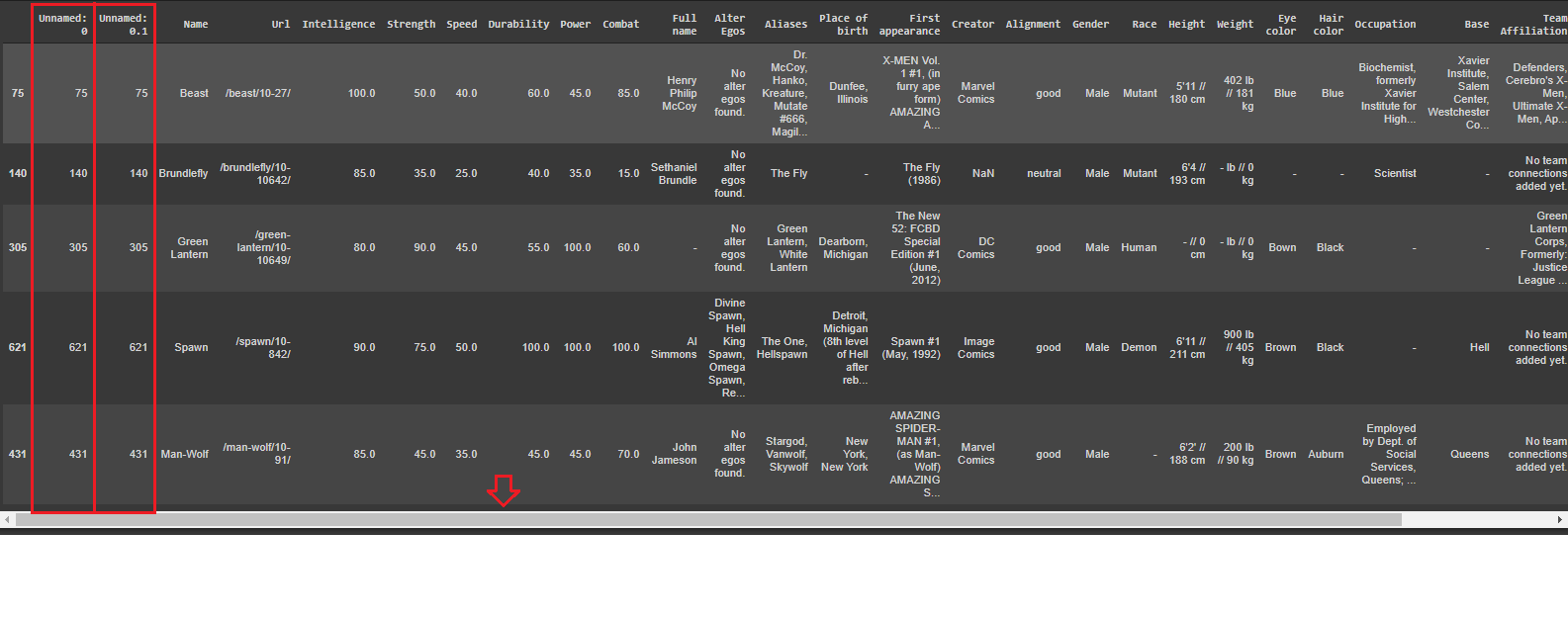This screenshot has width=1568, height=619.
Task: Select the 'John Jameson' full name cell
Action: coord(675,453)
